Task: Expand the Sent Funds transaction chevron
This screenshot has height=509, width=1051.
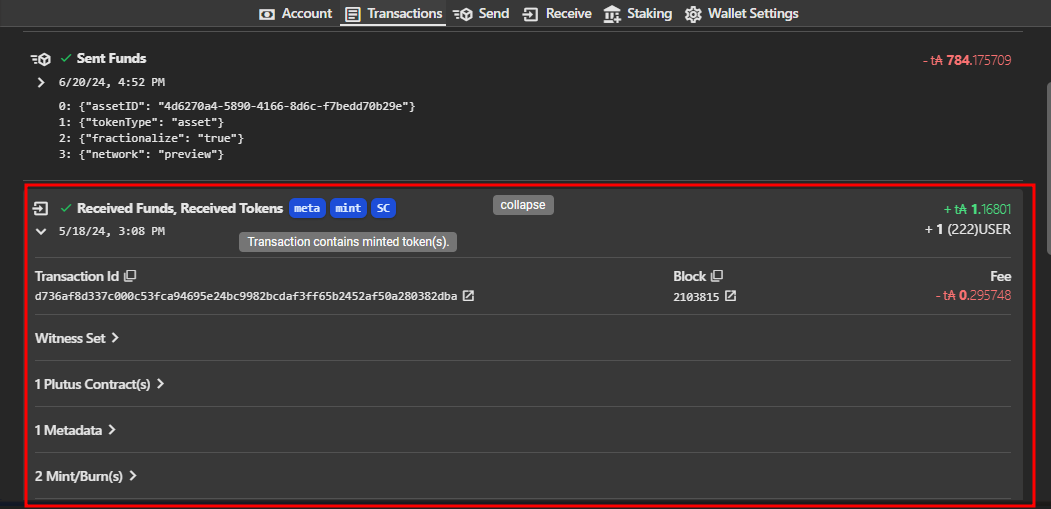Action: [41, 82]
